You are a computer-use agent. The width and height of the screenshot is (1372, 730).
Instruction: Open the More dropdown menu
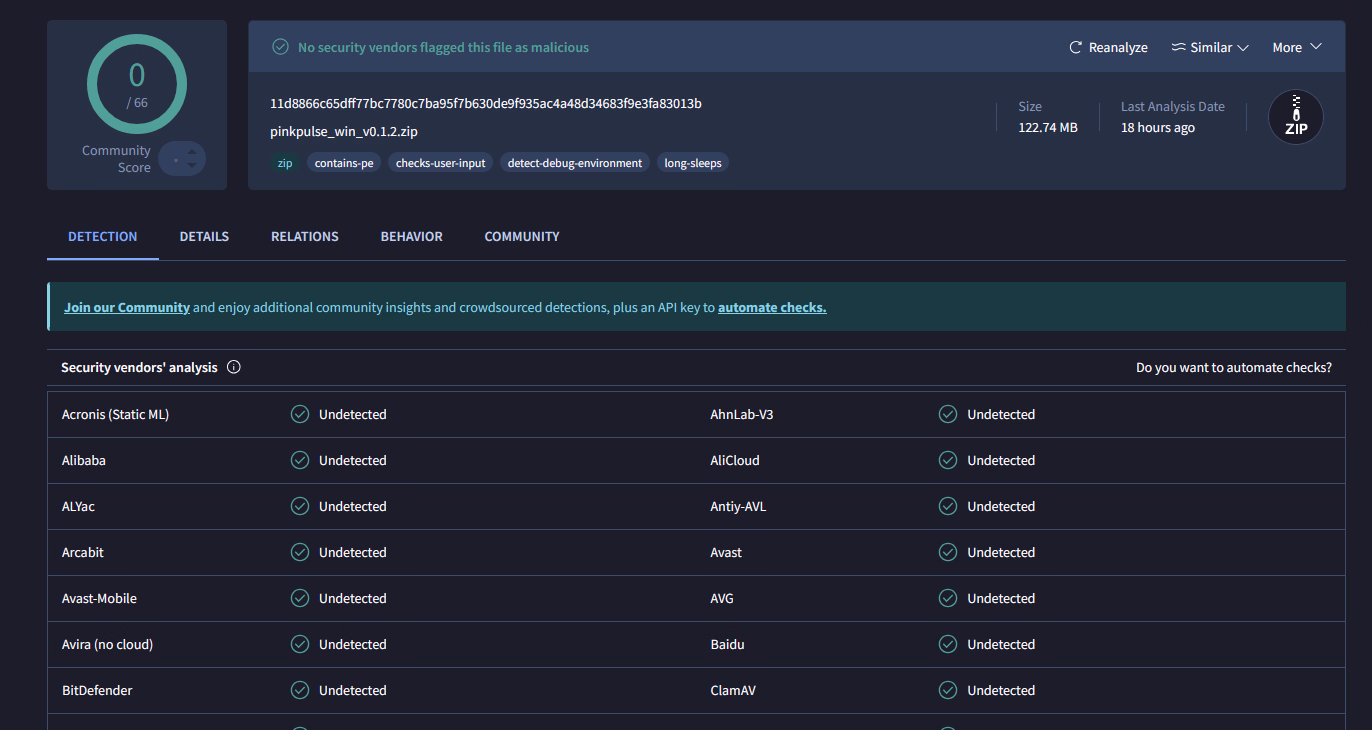pos(1297,47)
